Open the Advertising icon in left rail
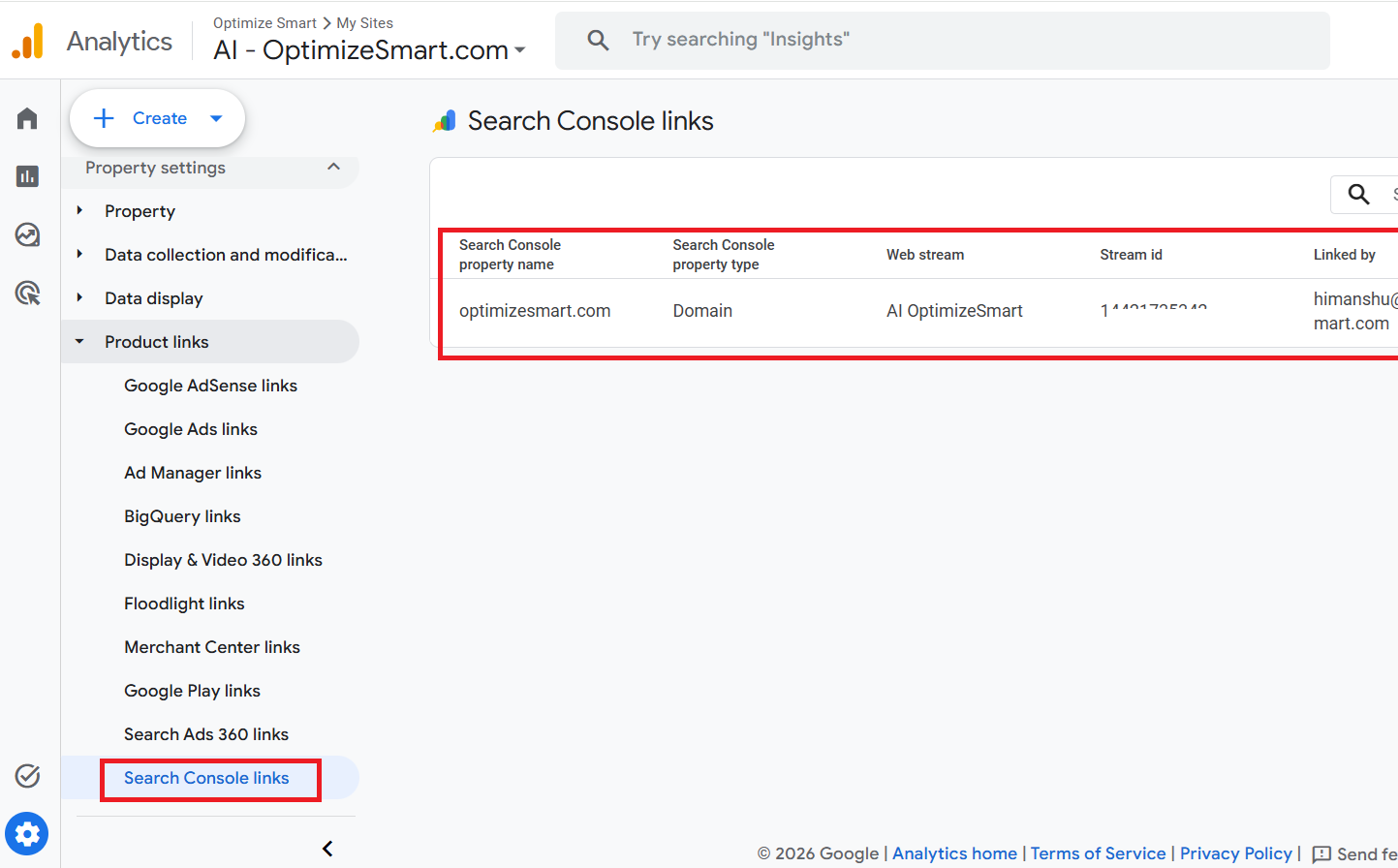The width and height of the screenshot is (1398, 868). [27, 293]
